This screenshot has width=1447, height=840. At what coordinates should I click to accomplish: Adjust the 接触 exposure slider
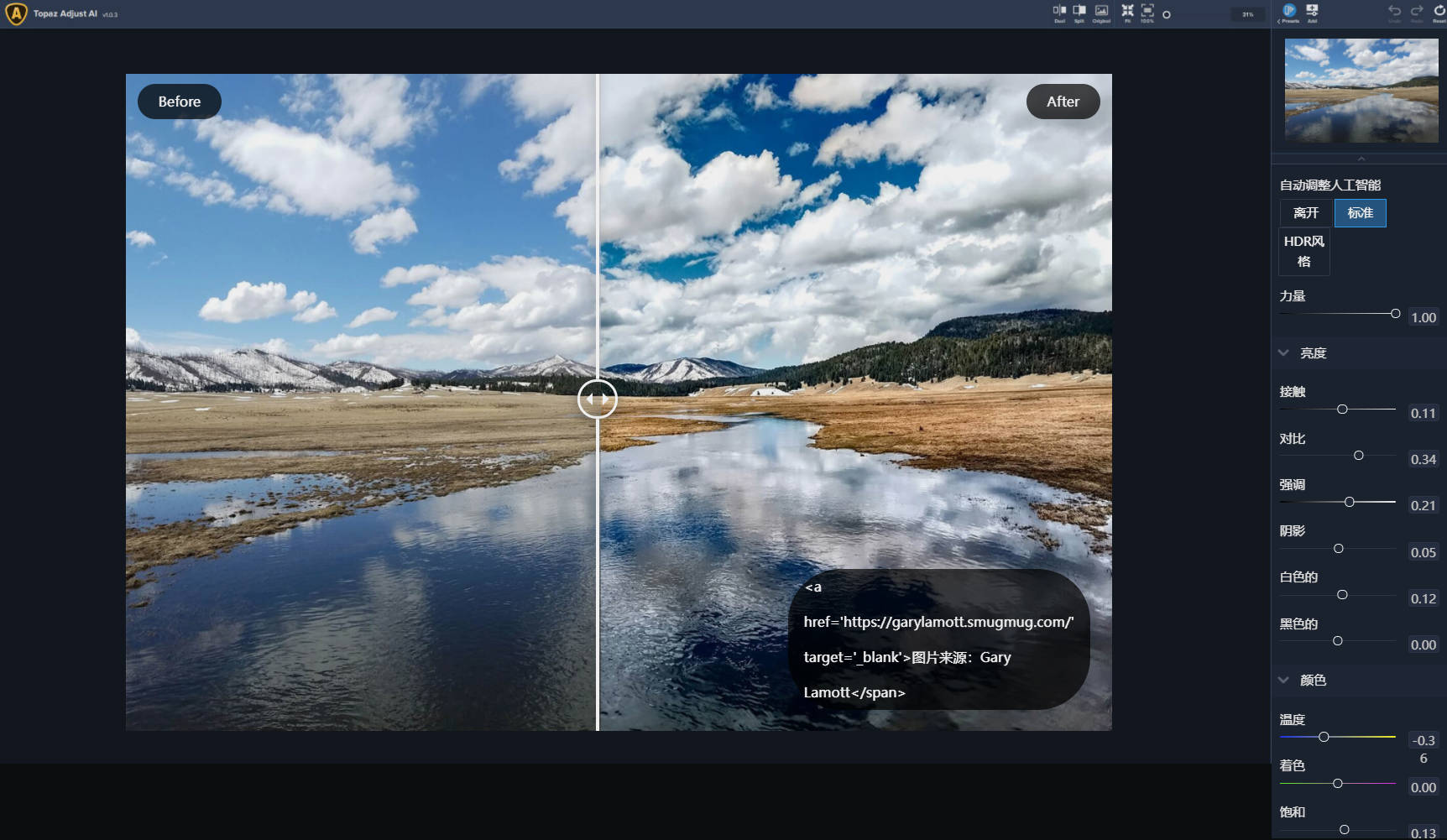[1342, 410]
